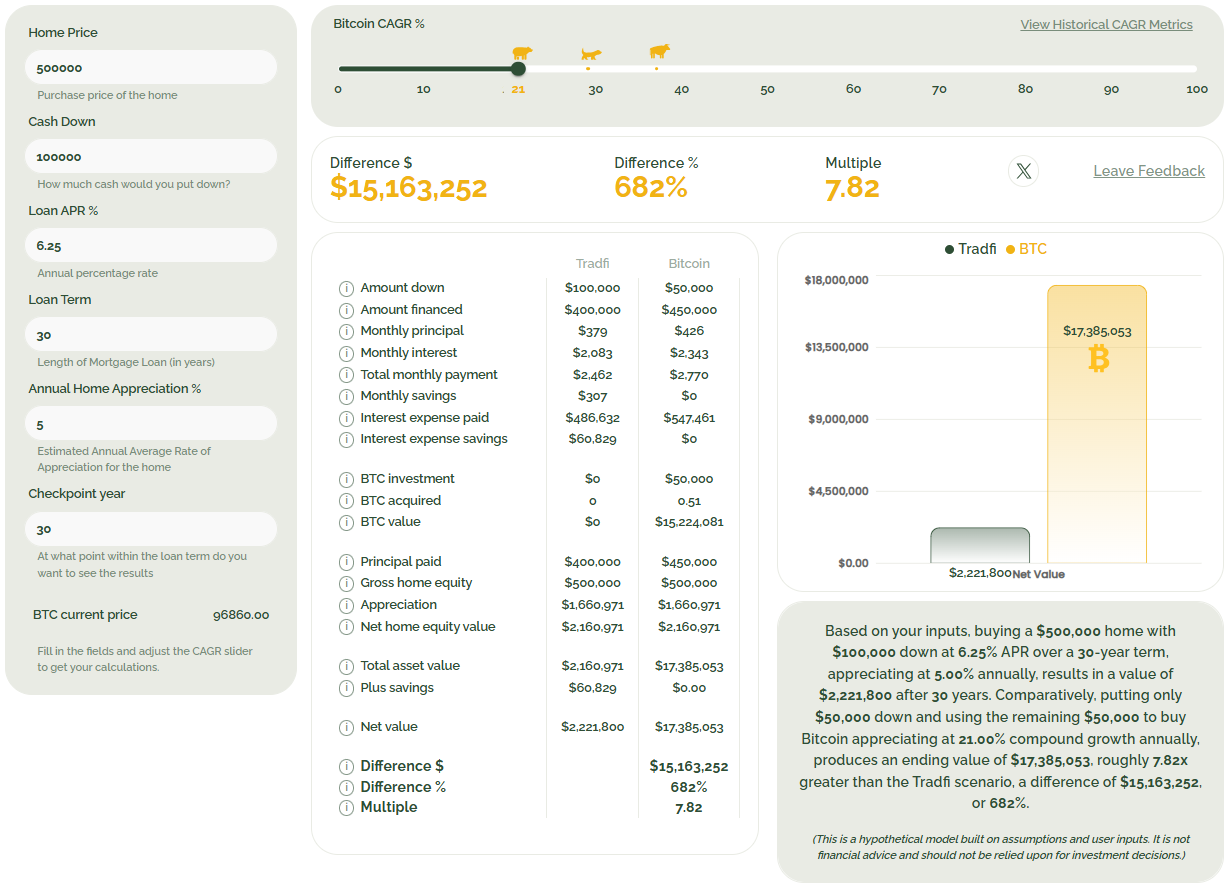Select the middle animal CAGR preset icon
1230x890 pixels.
[591, 55]
